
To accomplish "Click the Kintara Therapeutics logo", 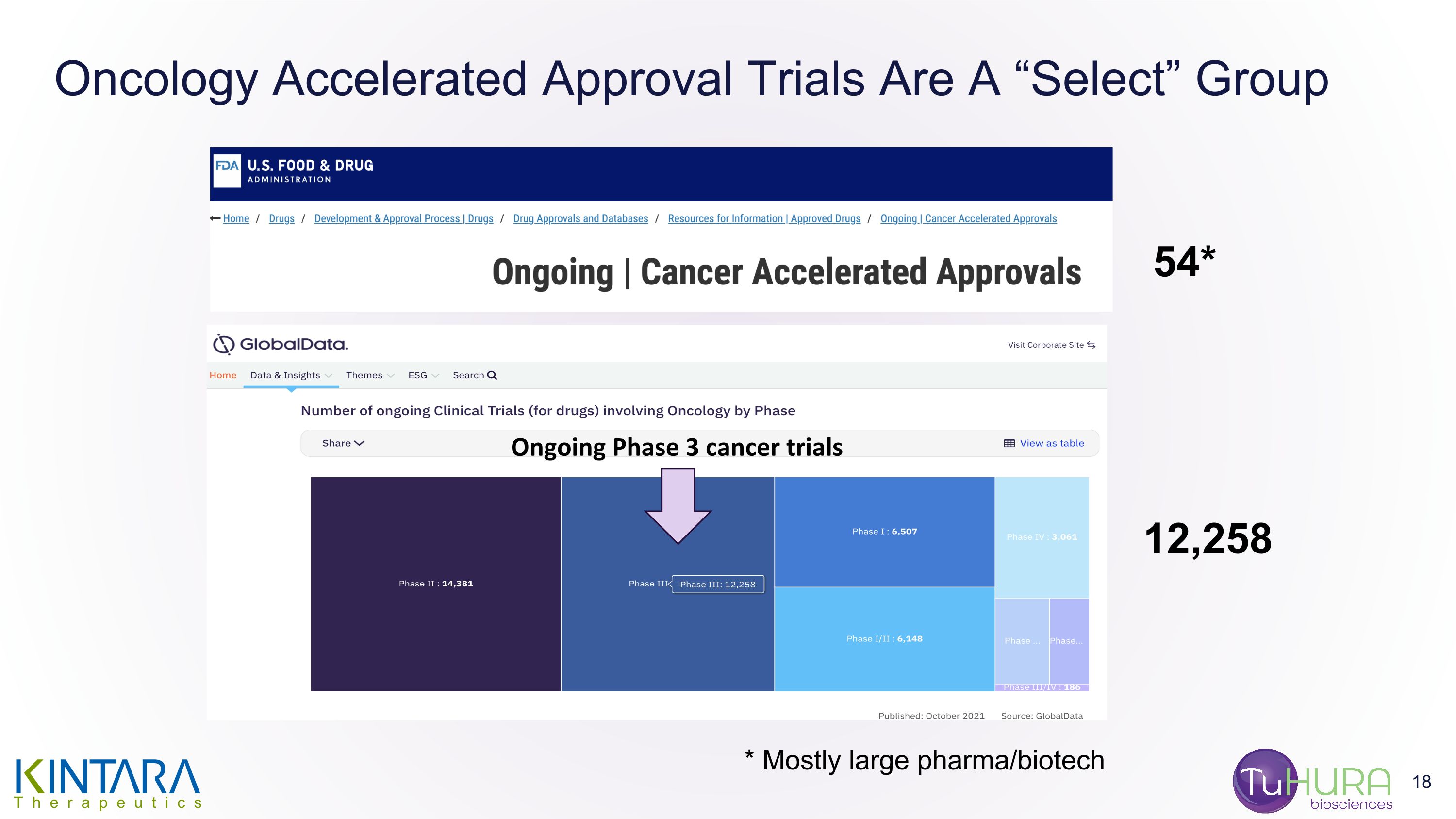I will click(x=107, y=783).
